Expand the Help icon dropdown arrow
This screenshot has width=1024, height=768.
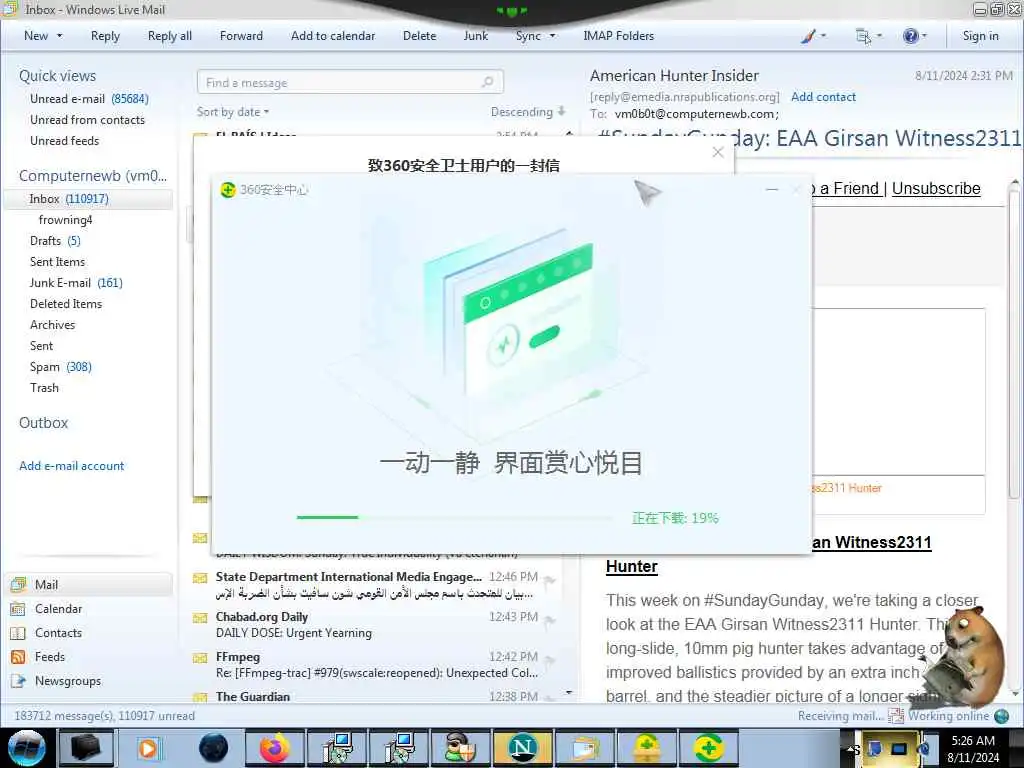click(924, 36)
